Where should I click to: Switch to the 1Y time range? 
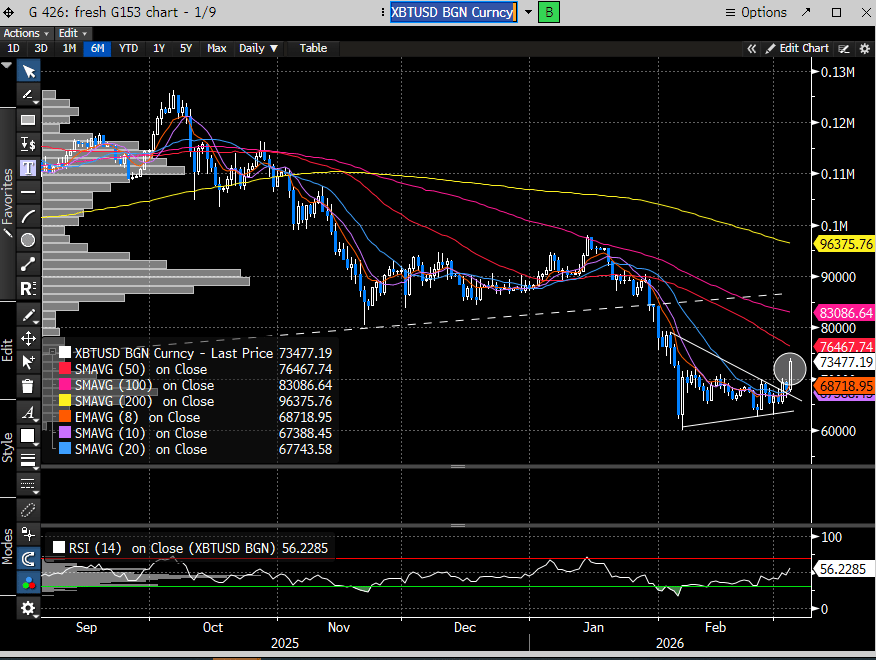click(159, 48)
